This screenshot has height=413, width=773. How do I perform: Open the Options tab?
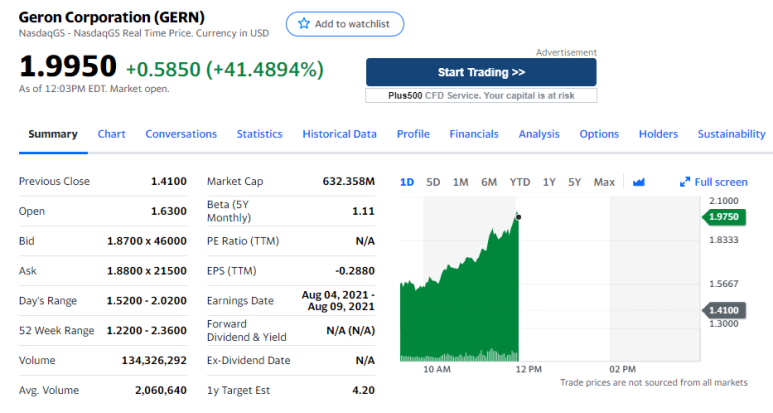click(599, 134)
